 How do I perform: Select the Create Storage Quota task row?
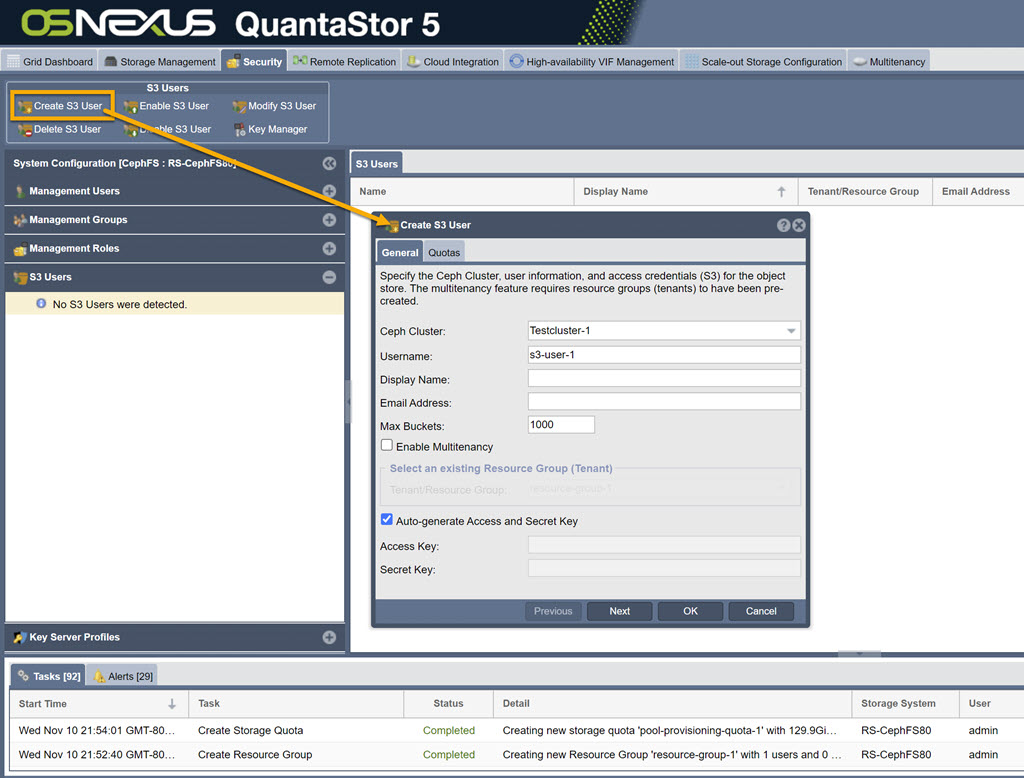pyautogui.click(x=517, y=730)
